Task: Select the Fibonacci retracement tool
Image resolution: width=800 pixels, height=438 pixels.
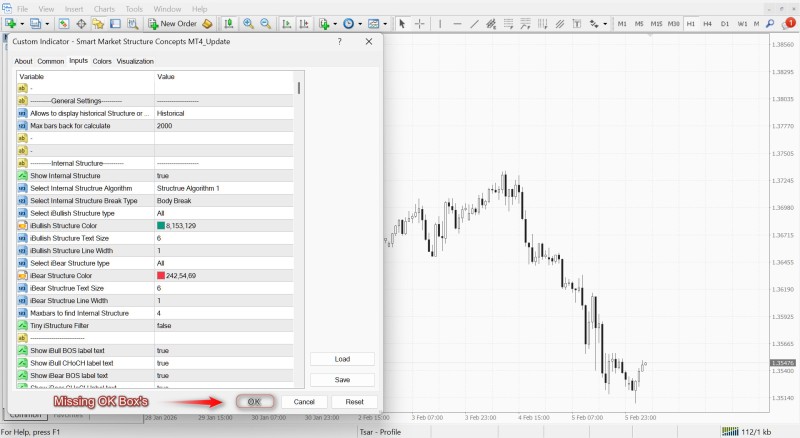Action: tap(509, 23)
